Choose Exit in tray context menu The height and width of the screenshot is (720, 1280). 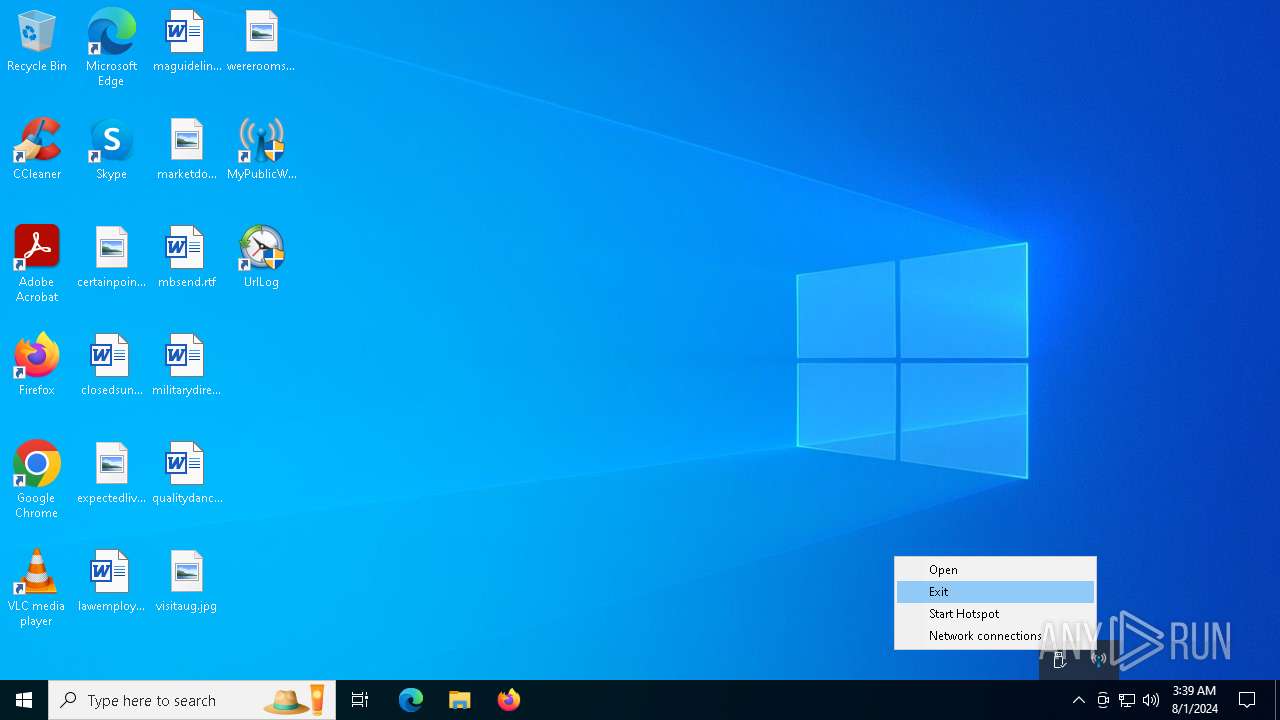tap(995, 592)
